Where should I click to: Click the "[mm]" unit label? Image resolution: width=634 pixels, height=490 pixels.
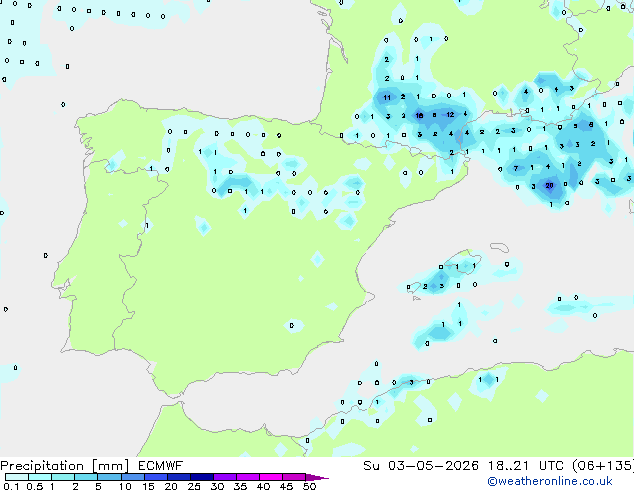tap(110, 466)
